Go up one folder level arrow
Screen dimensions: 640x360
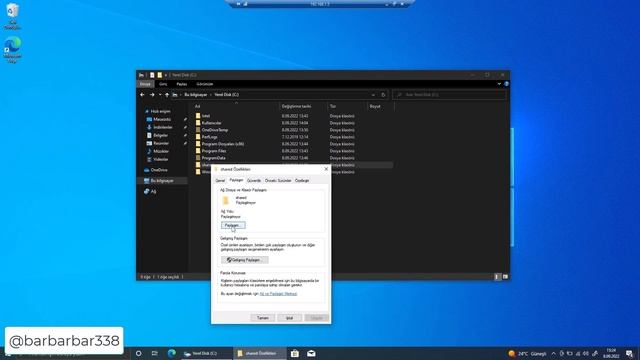pos(167,95)
